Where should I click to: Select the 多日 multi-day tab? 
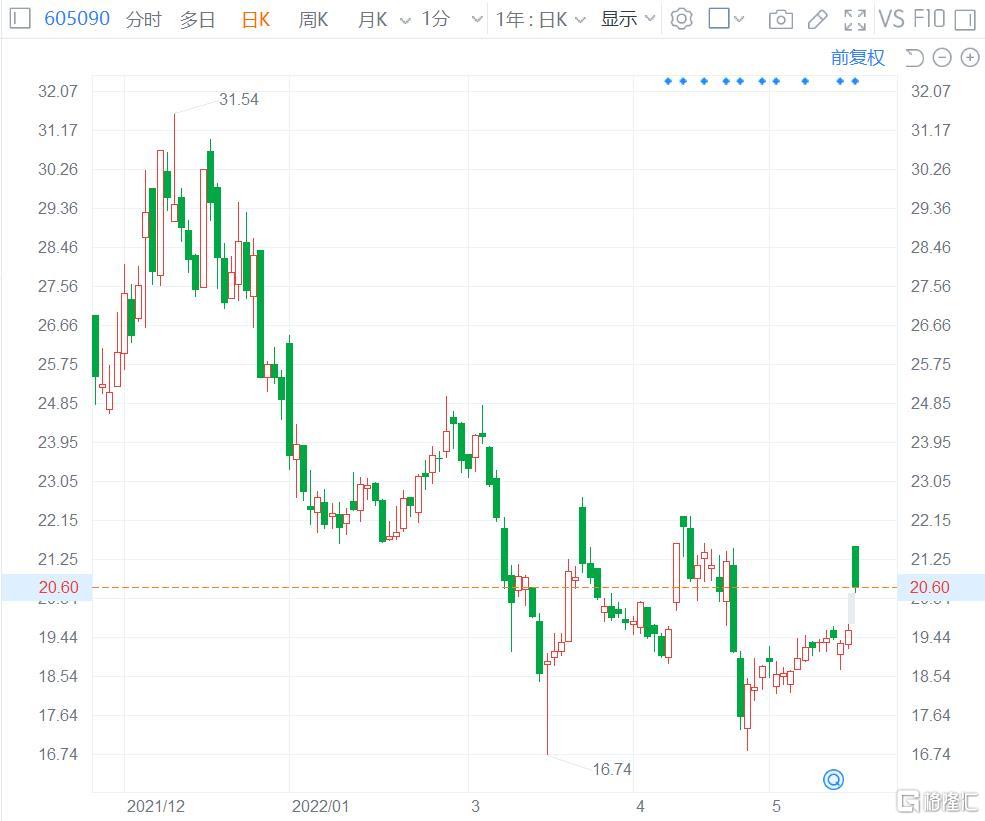click(x=197, y=19)
